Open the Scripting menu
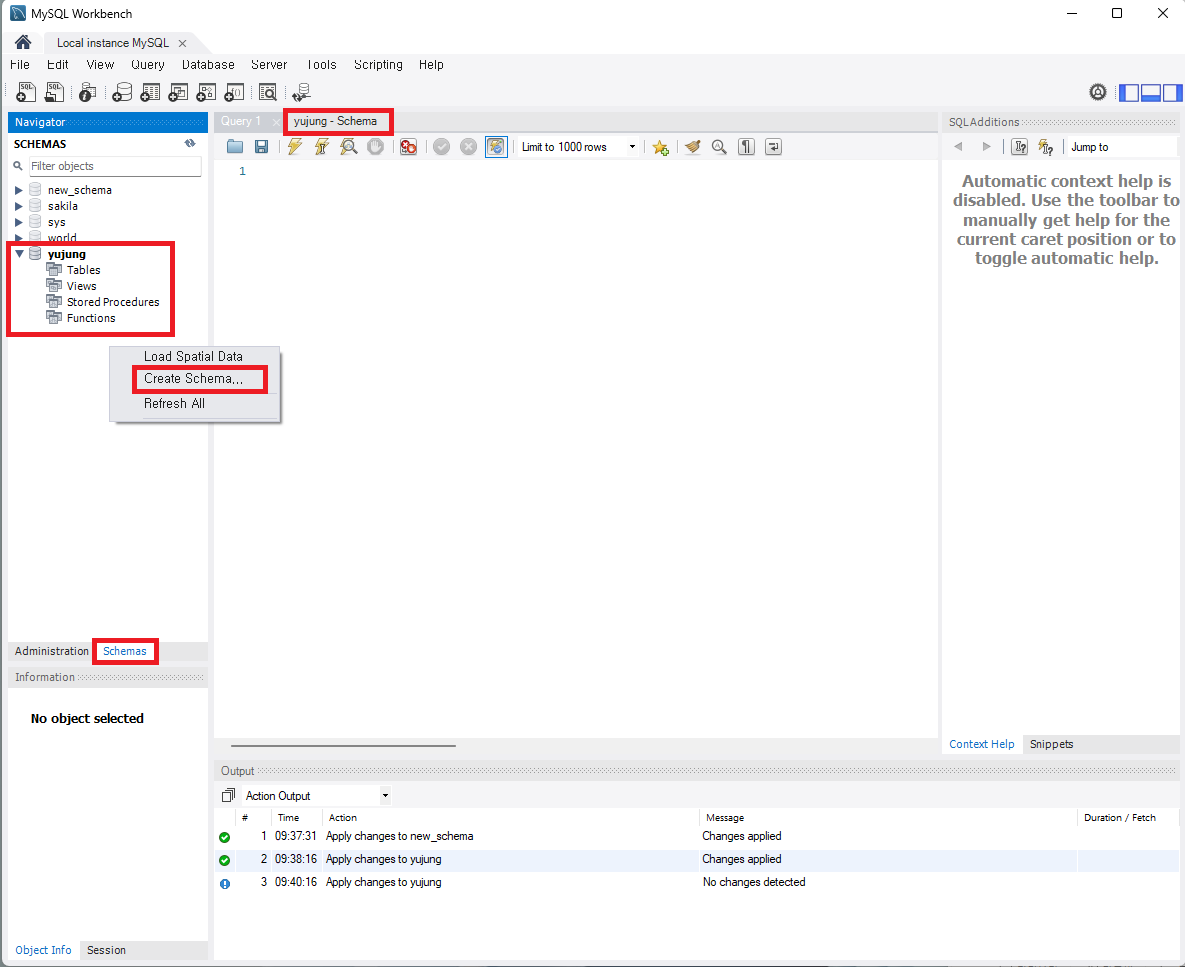The height and width of the screenshot is (967, 1185). click(378, 64)
